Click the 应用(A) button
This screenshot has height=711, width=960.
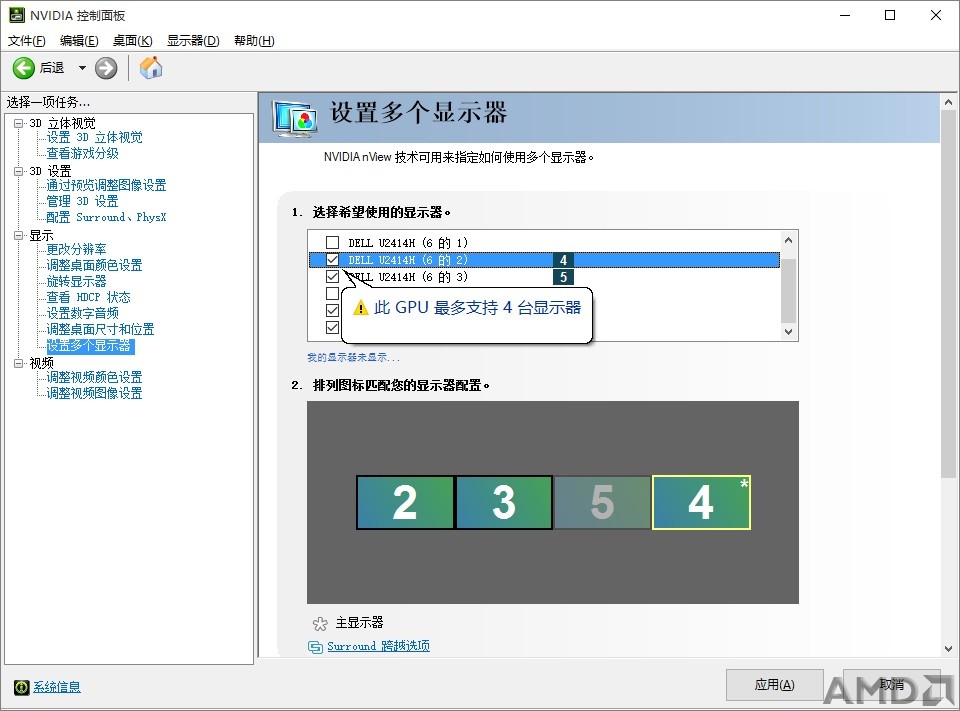coord(774,685)
